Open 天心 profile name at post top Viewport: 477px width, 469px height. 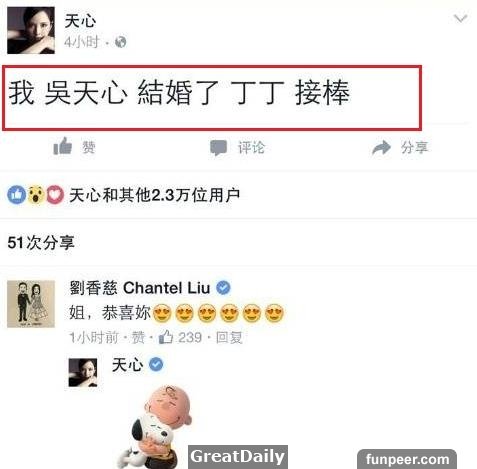click(80, 21)
